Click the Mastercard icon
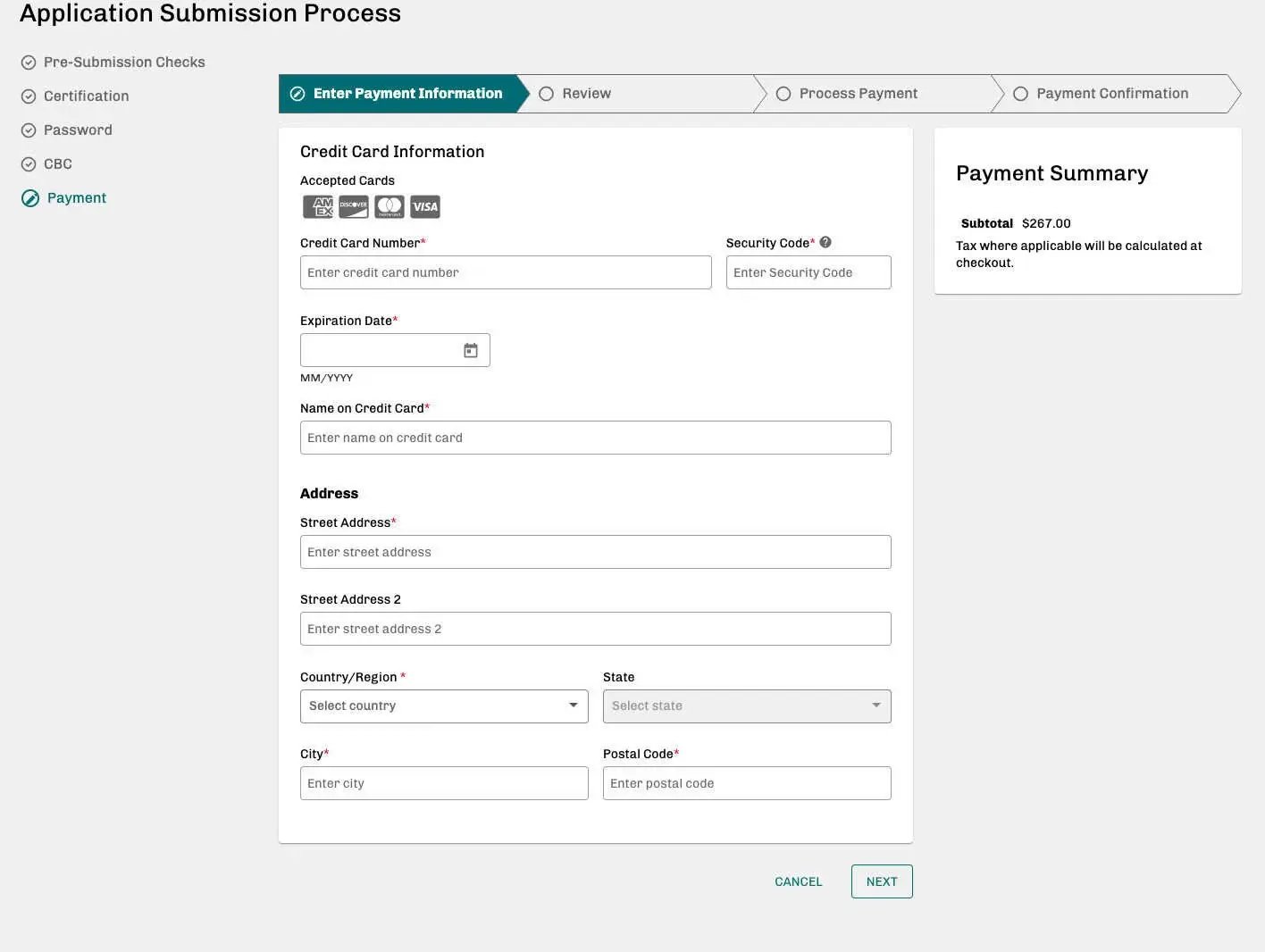This screenshot has height=952, width=1265. point(390,207)
